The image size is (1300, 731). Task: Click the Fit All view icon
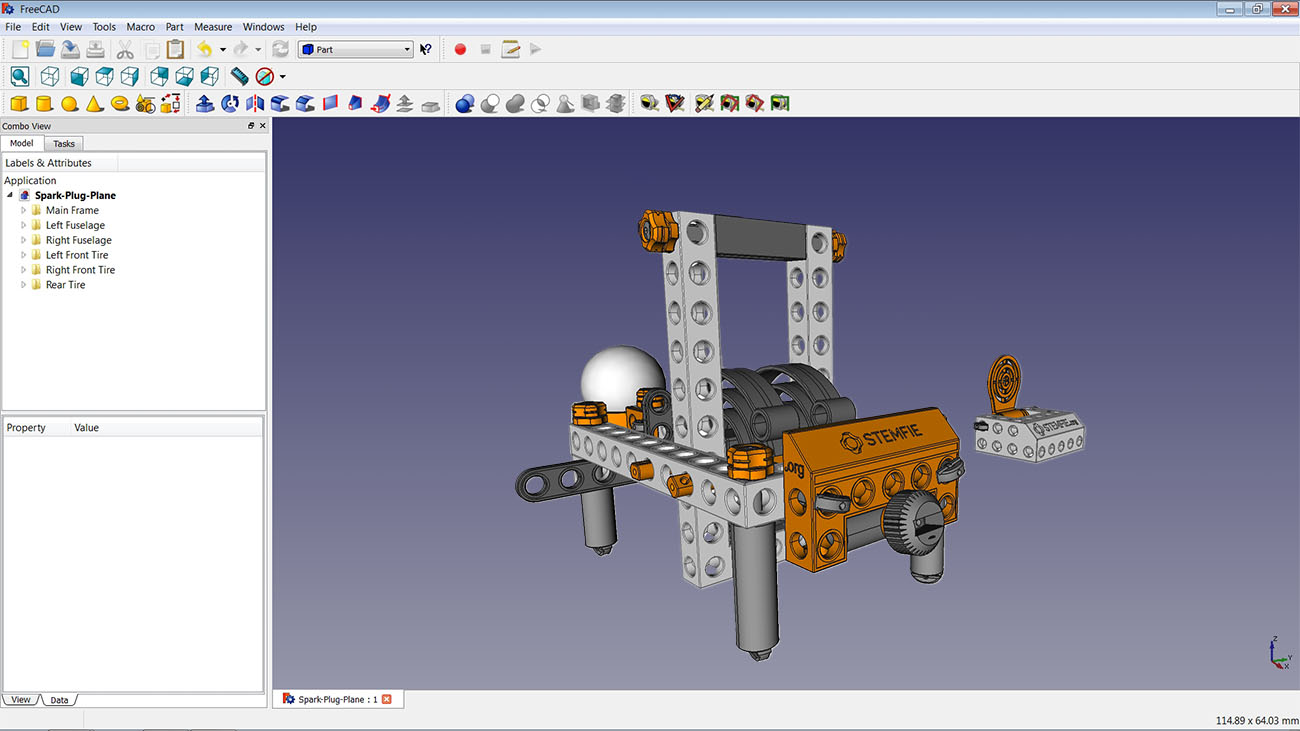[x=20, y=76]
